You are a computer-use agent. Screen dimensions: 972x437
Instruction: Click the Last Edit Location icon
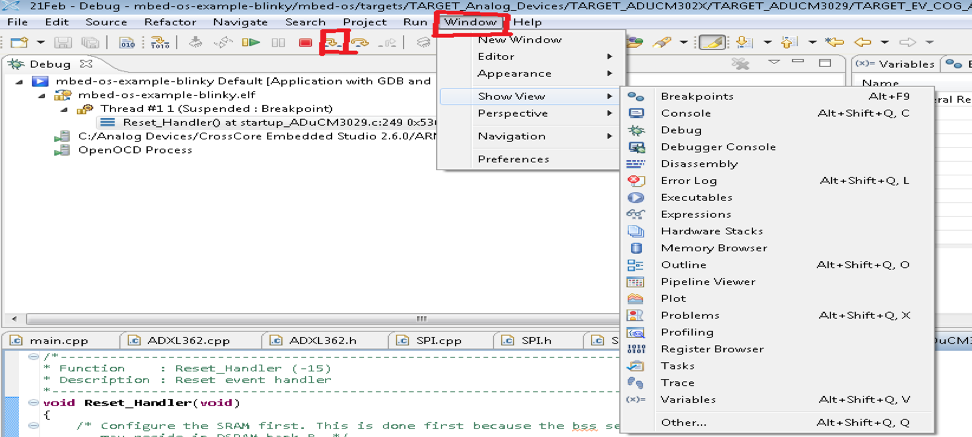pos(835,42)
